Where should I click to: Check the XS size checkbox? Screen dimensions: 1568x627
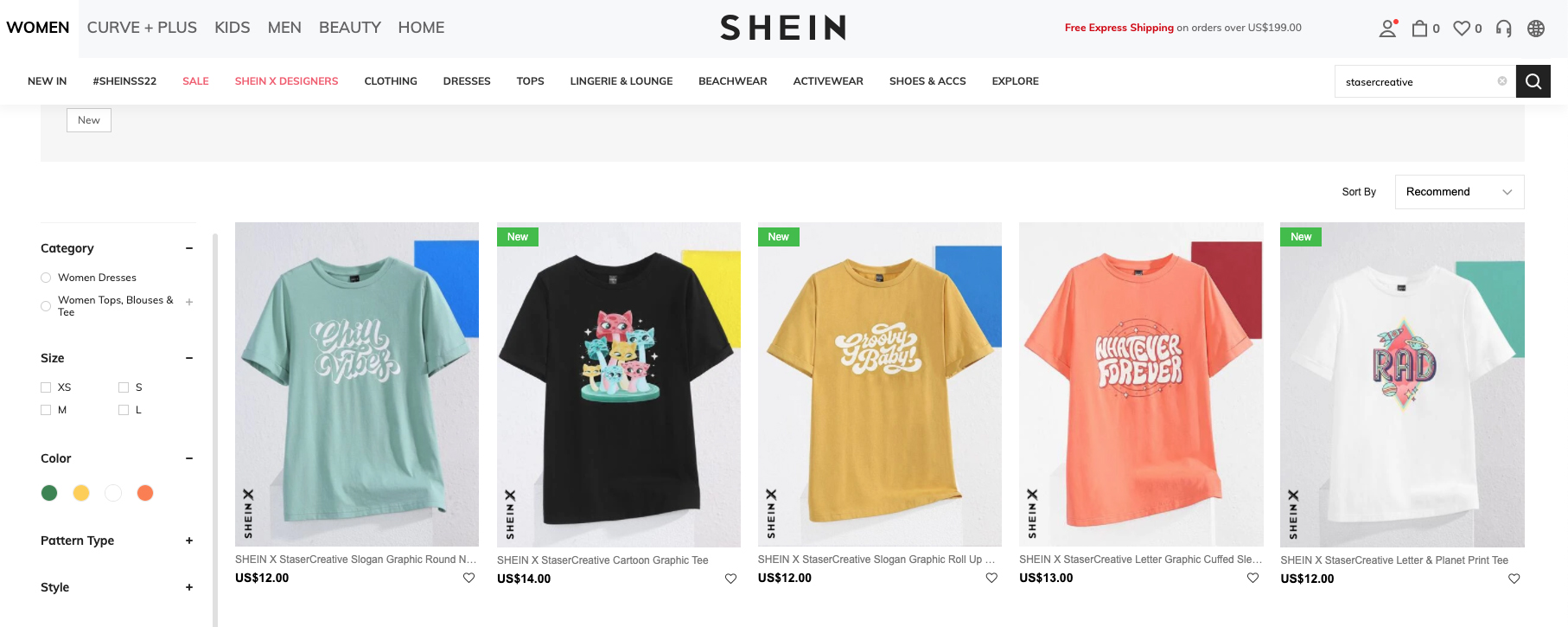[46, 387]
